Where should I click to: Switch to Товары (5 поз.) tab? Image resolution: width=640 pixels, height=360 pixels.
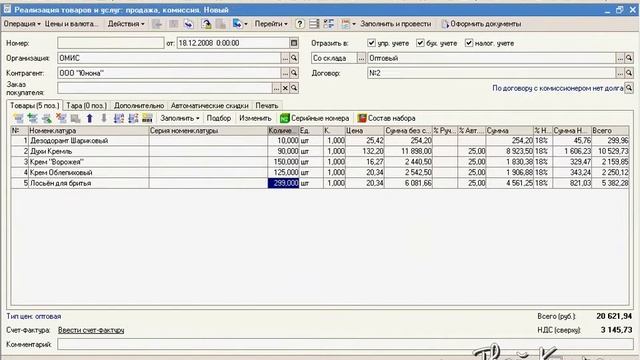tap(35, 105)
